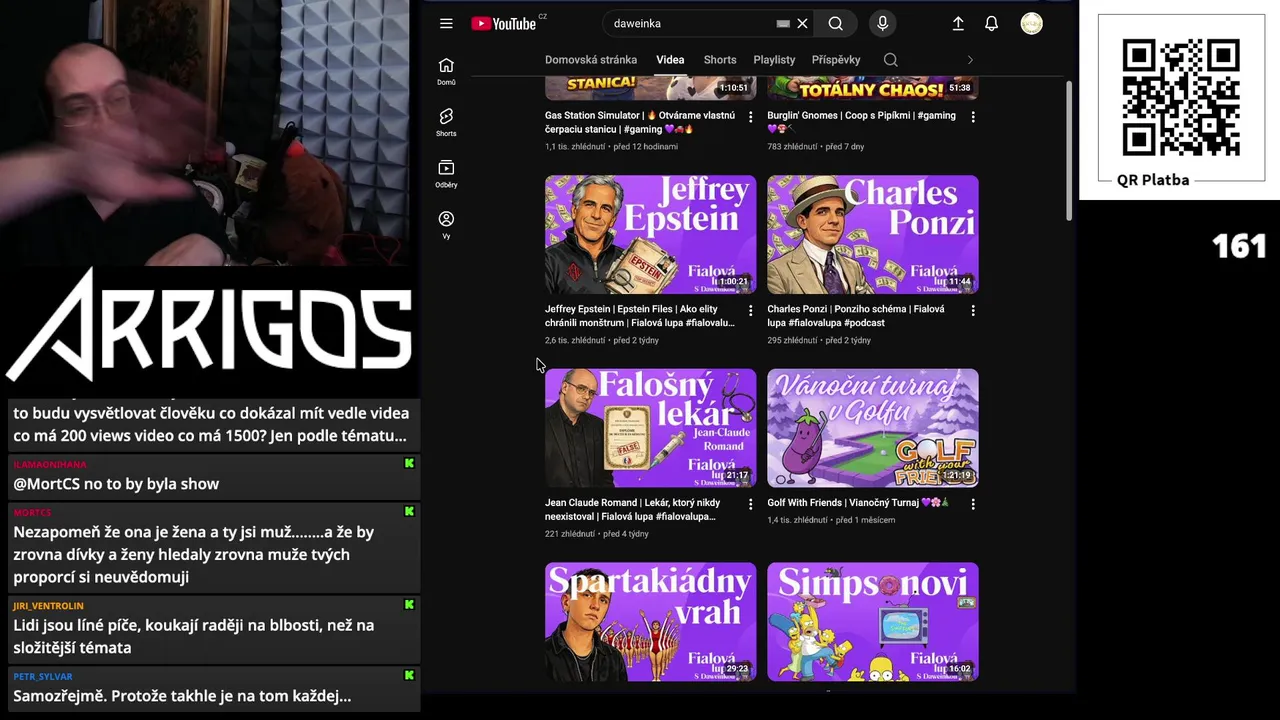Open options for Jeffrey Epstein video
This screenshot has width=1280, height=720.
pyautogui.click(x=750, y=311)
